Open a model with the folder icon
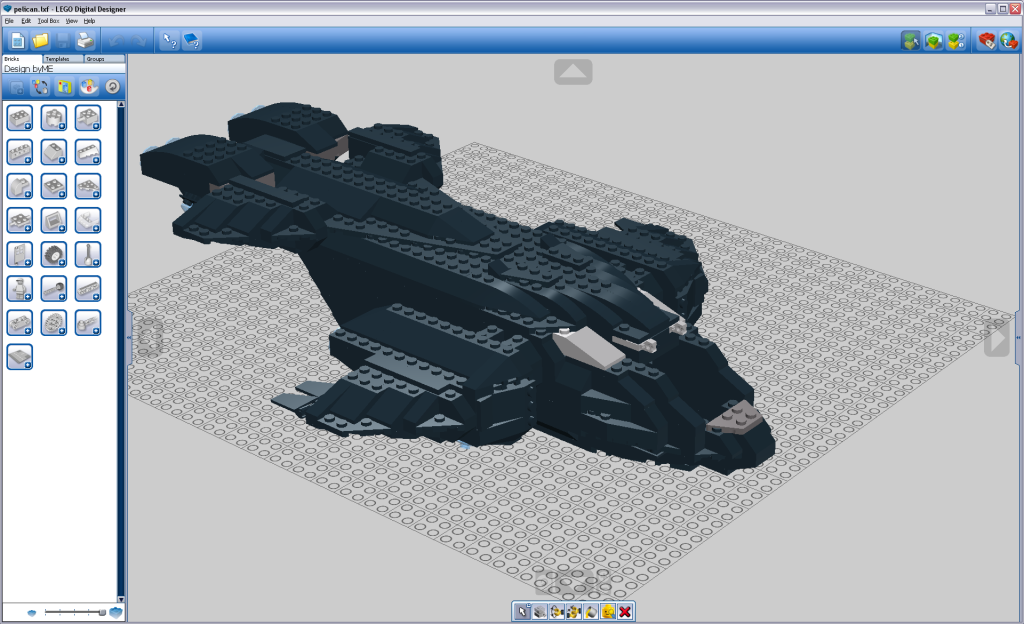Viewport: 1024px width, 624px height. point(40,40)
